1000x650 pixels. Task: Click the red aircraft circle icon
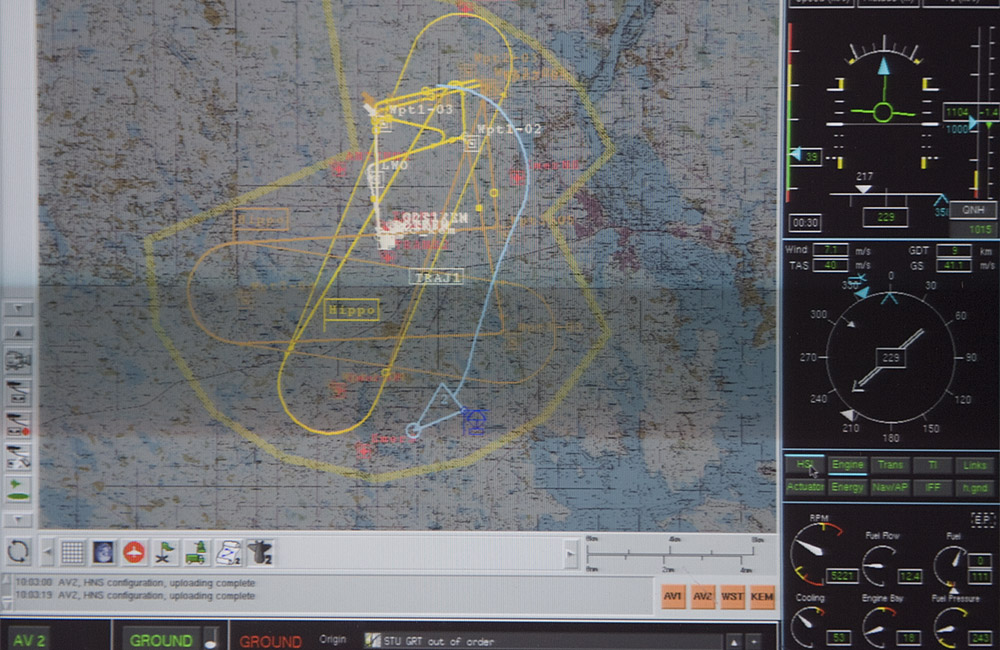pyautogui.click(x=134, y=552)
